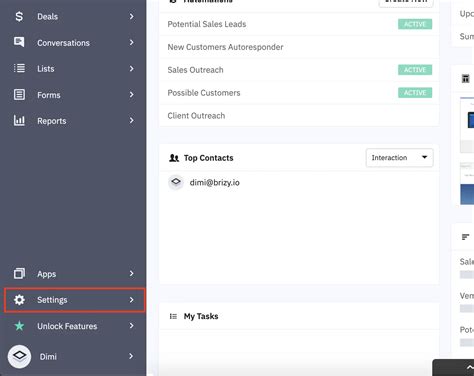Expand the Conversations submenu chevron
This screenshot has height=376, width=474.
(x=132, y=42)
